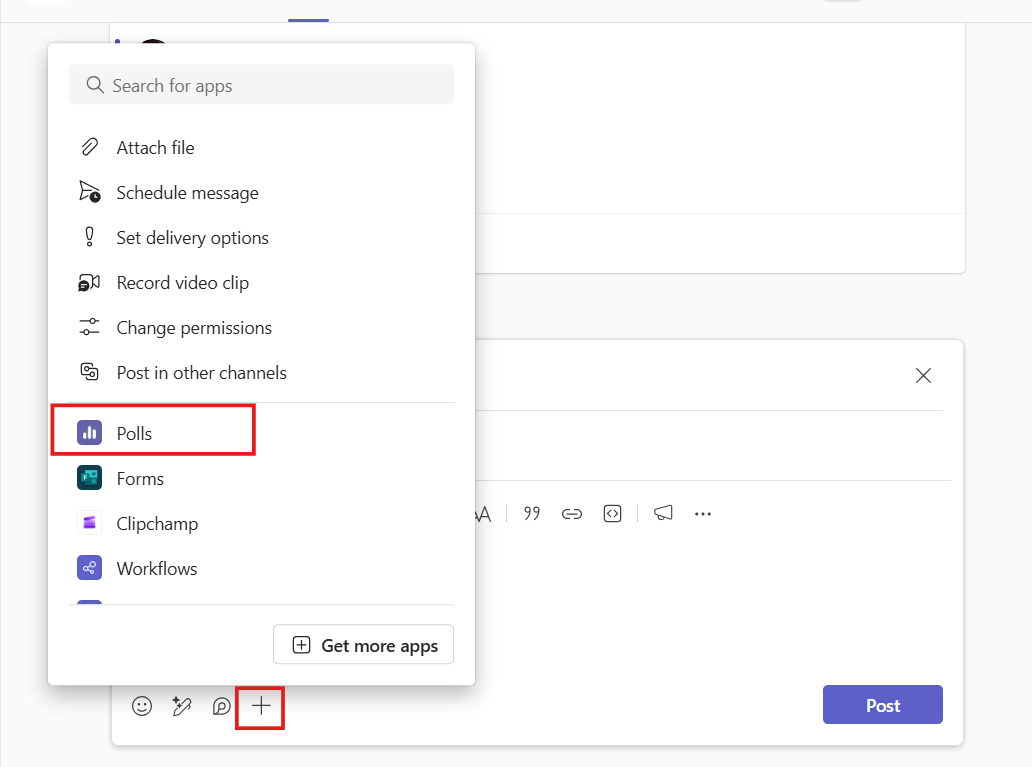This screenshot has width=1032, height=767.
Task: Choose the Schedule message option
Action: (x=187, y=193)
